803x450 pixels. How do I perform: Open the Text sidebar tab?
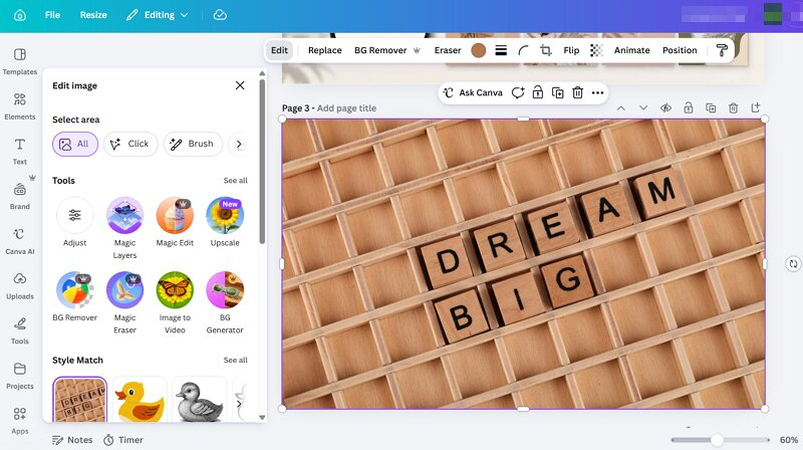click(x=19, y=151)
